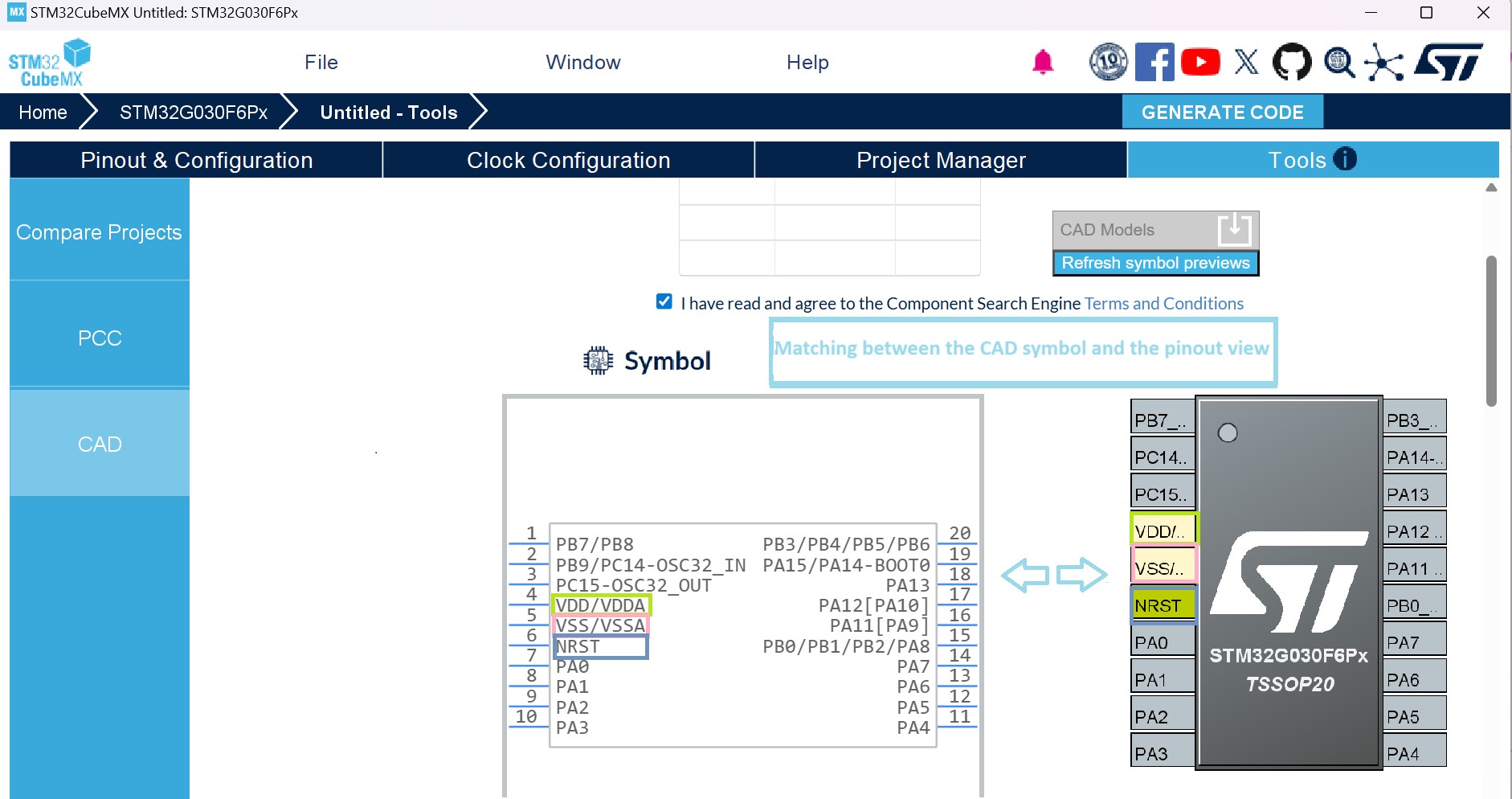
Task: Open the Window menu
Action: coord(583,63)
